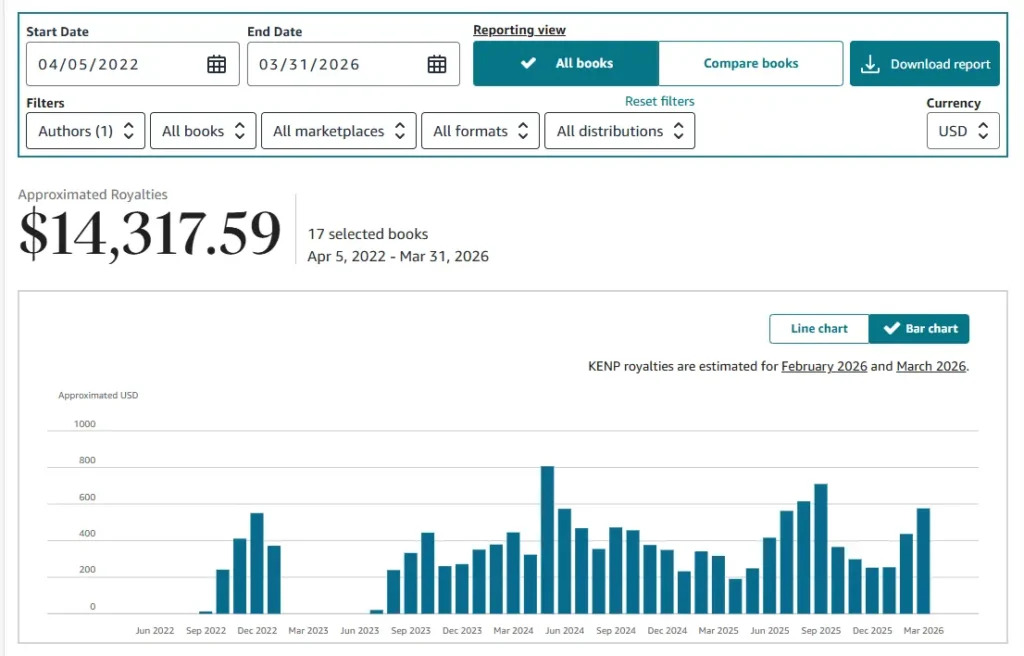Open the February 2026 KENP link
Viewport: 1024px width, 656px height.
click(x=824, y=366)
